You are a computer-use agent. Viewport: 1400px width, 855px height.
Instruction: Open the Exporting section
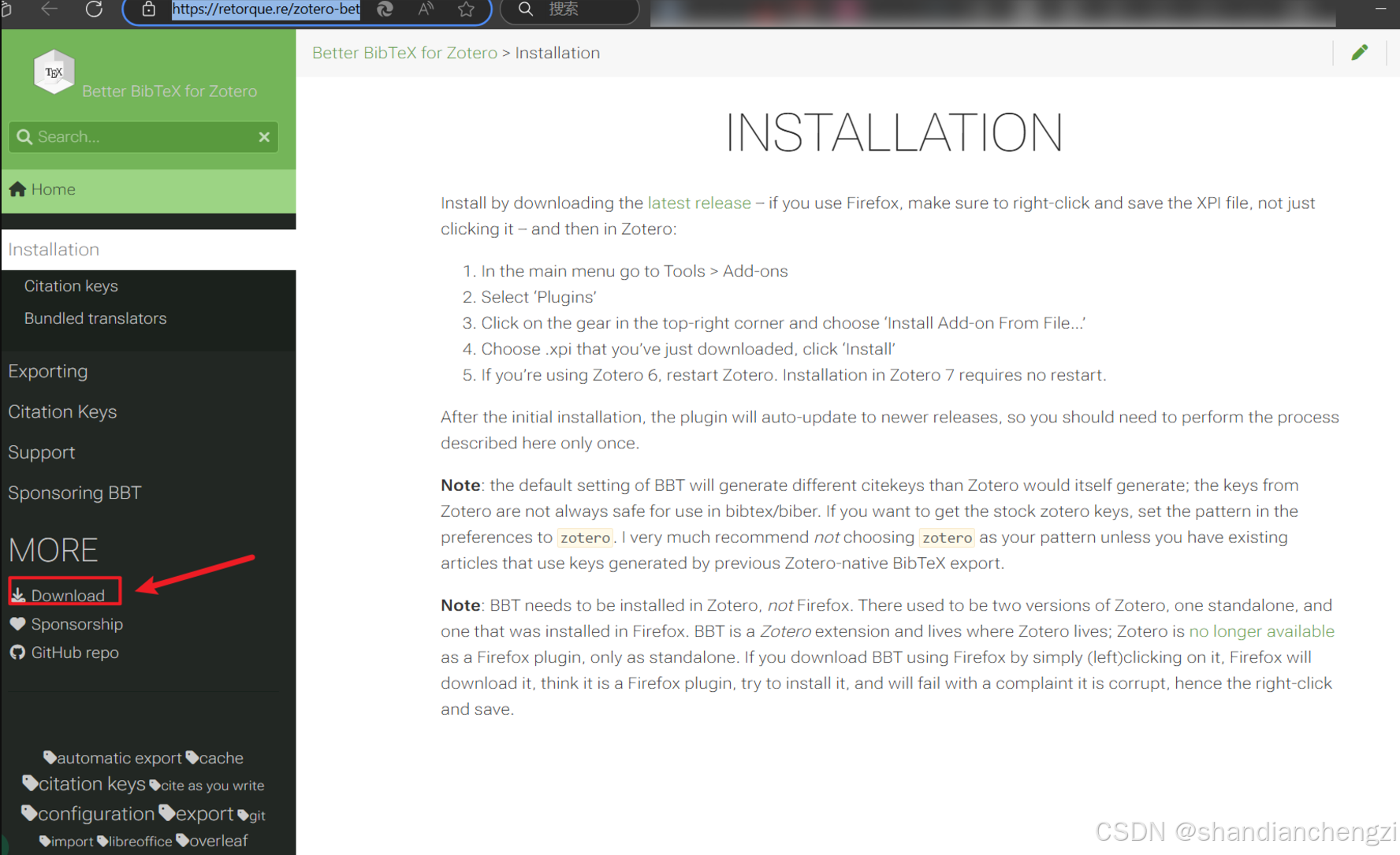point(48,371)
